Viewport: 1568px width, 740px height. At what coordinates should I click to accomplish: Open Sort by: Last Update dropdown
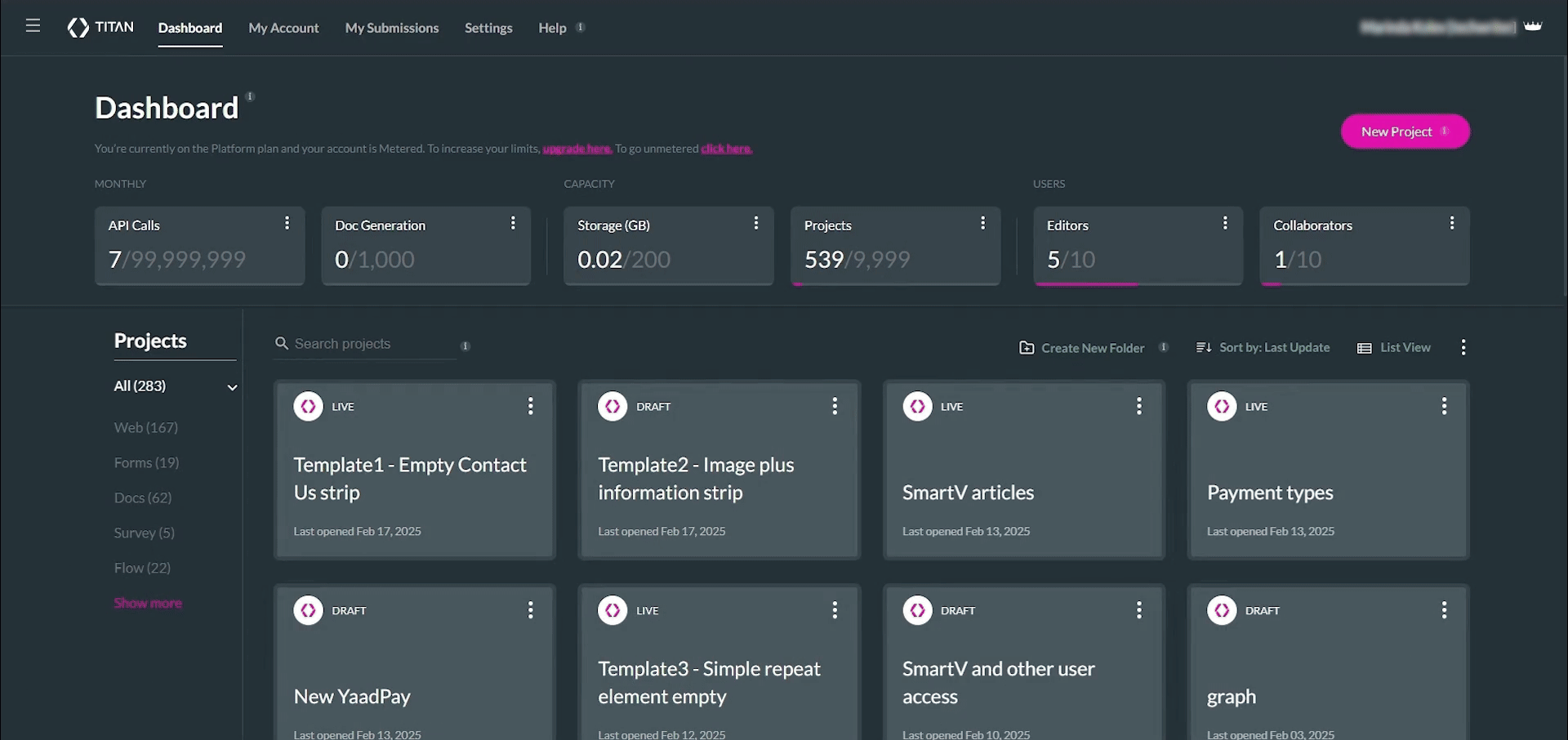pyautogui.click(x=1263, y=348)
